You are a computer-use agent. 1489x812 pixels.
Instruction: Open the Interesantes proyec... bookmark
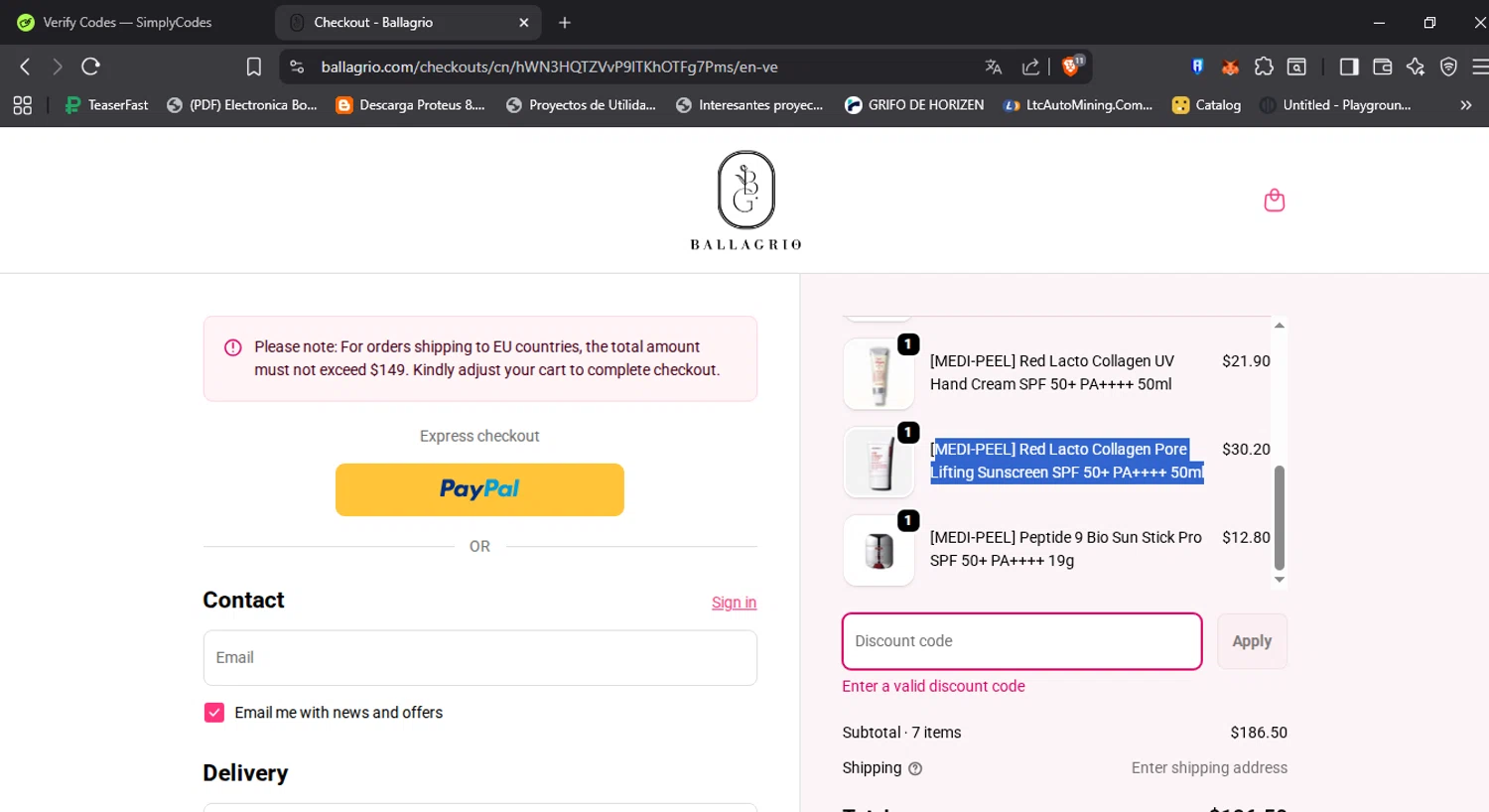click(750, 105)
